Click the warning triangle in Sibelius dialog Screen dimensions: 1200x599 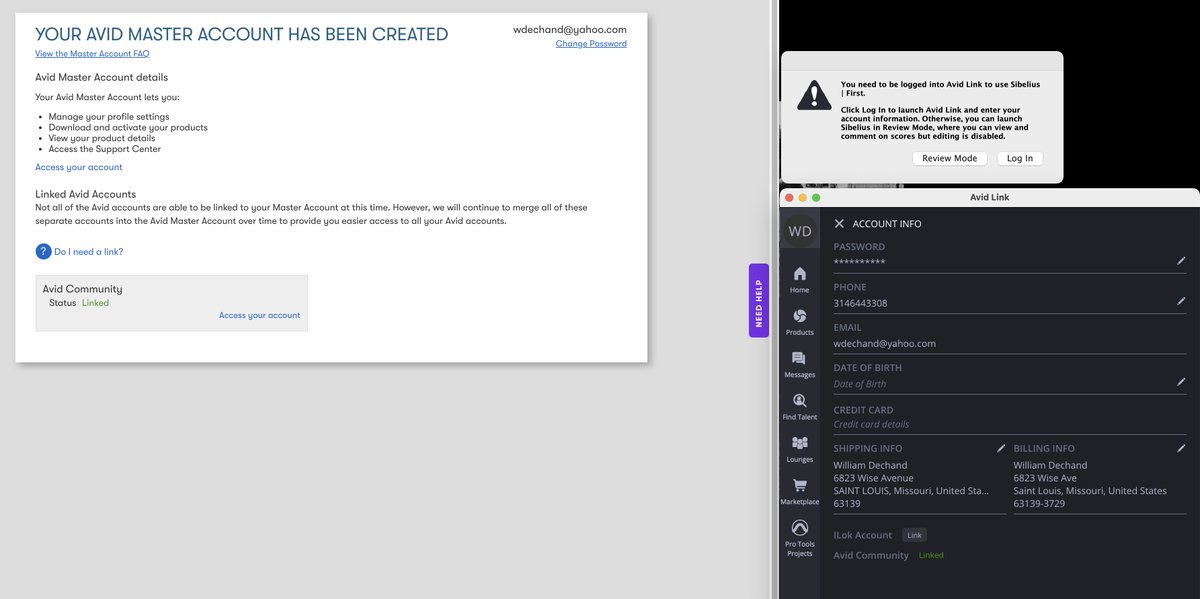814,95
